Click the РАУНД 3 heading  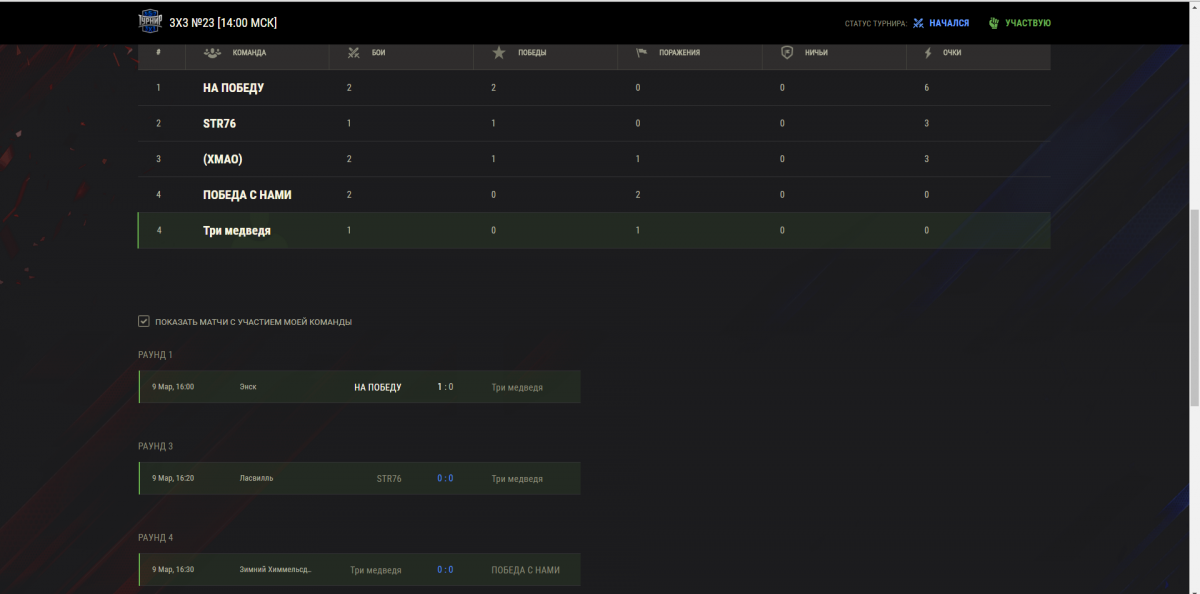(x=155, y=446)
